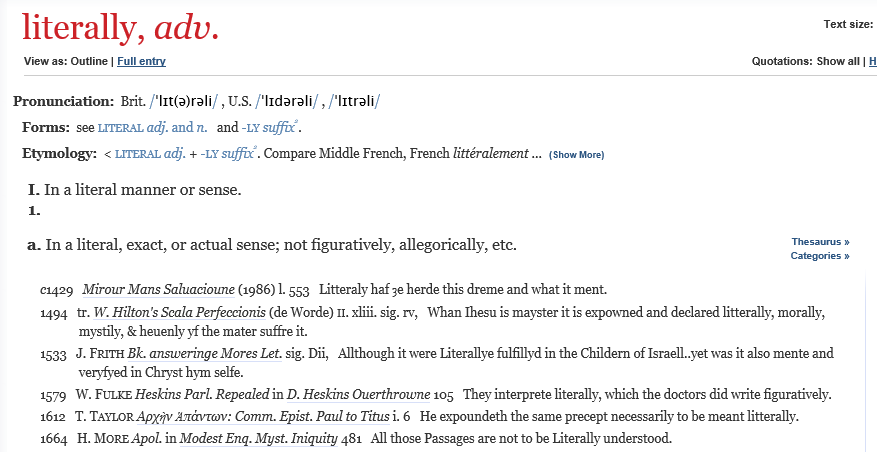Open LITERAL adj. and n. in Forms

pos(152,128)
